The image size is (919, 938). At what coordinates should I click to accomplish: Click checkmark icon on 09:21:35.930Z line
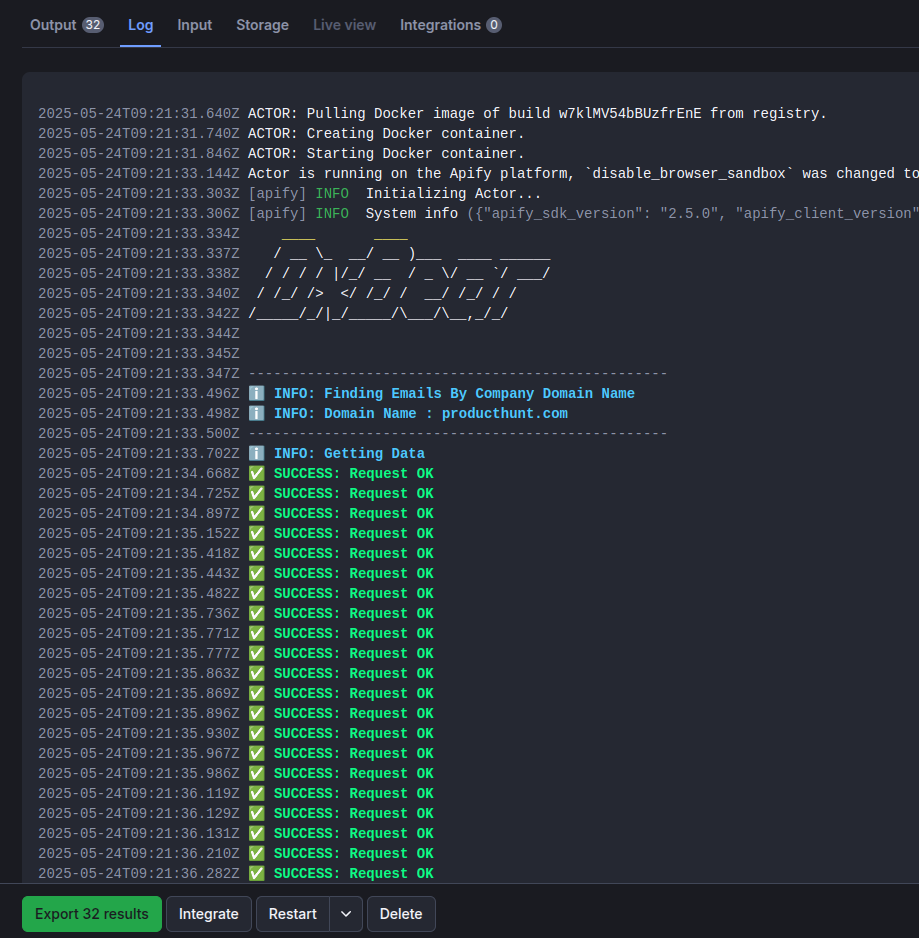tap(257, 733)
